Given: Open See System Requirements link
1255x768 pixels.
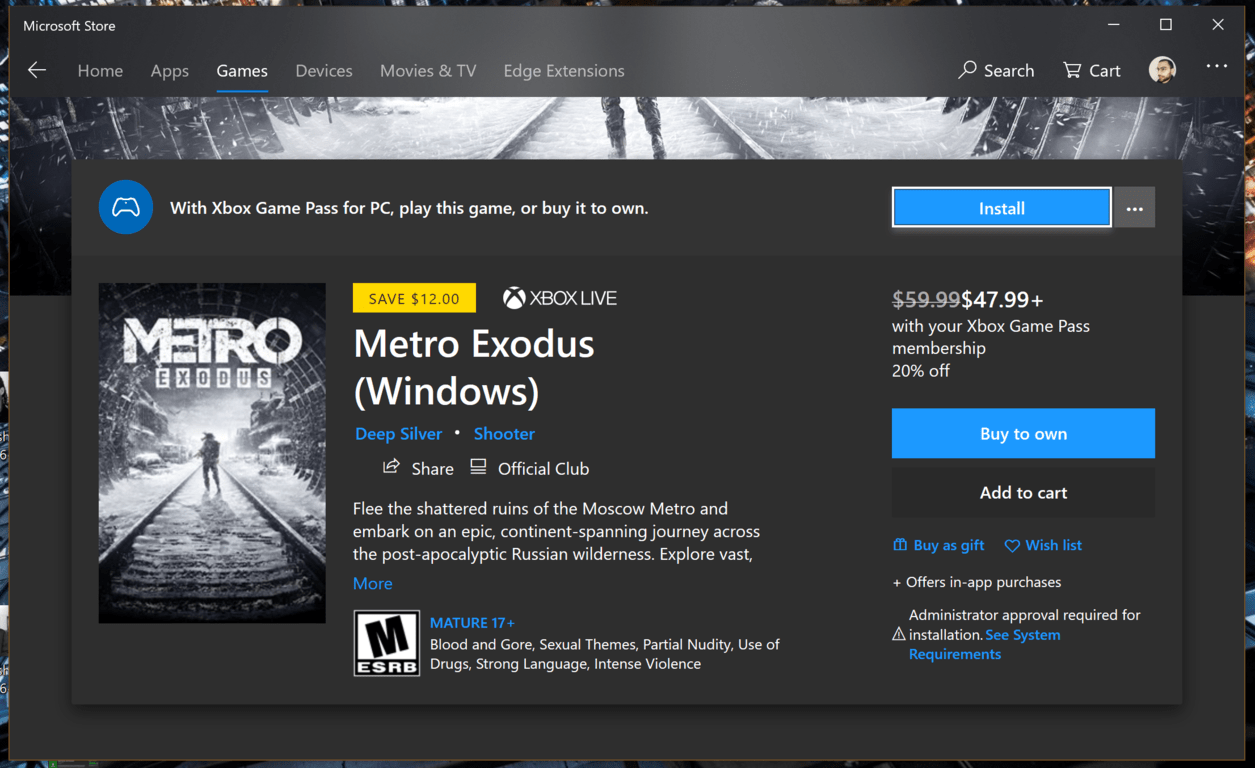Looking at the screenshot, I should (984, 644).
